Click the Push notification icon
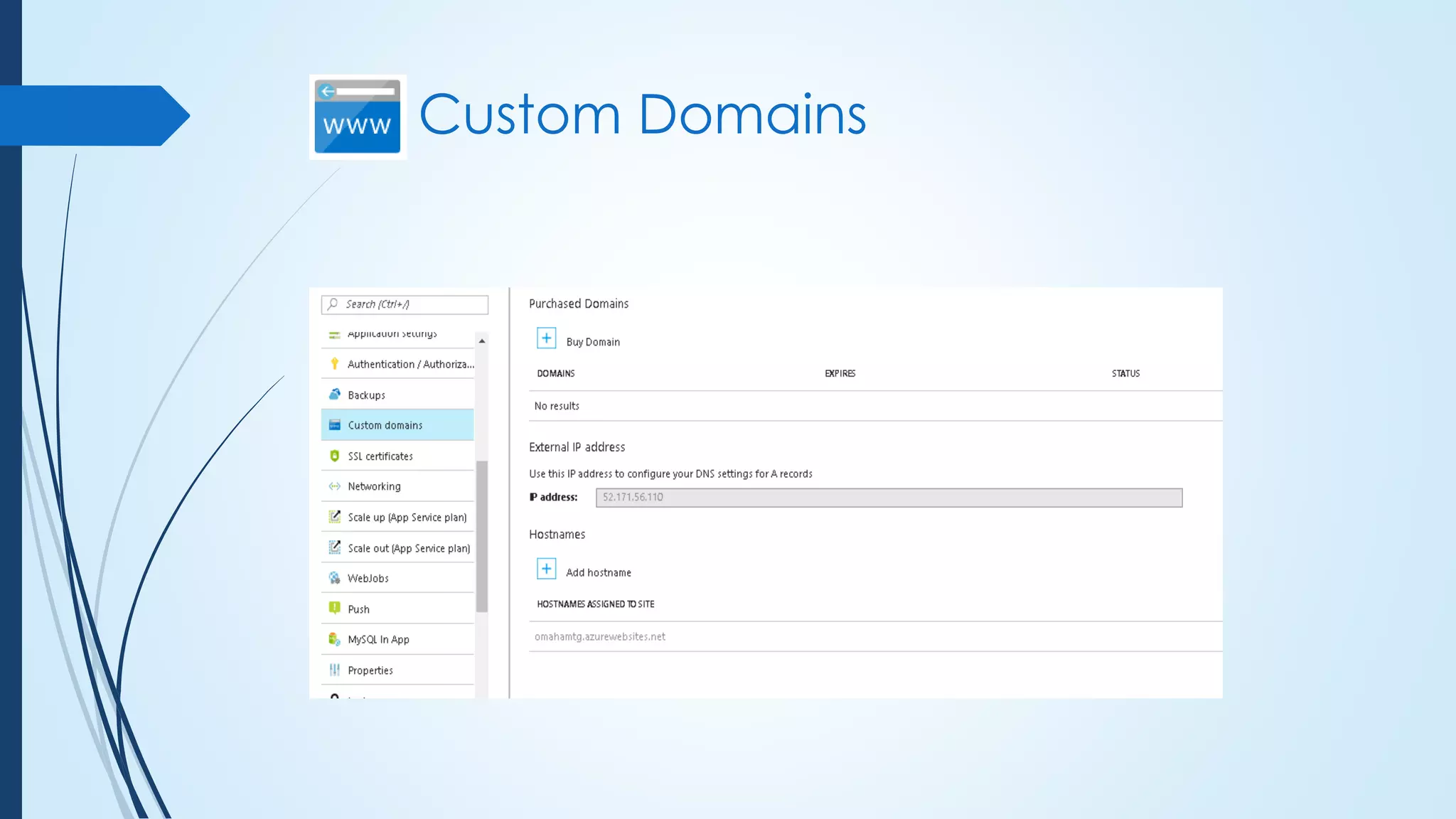The width and height of the screenshot is (1456, 819). coord(334,608)
